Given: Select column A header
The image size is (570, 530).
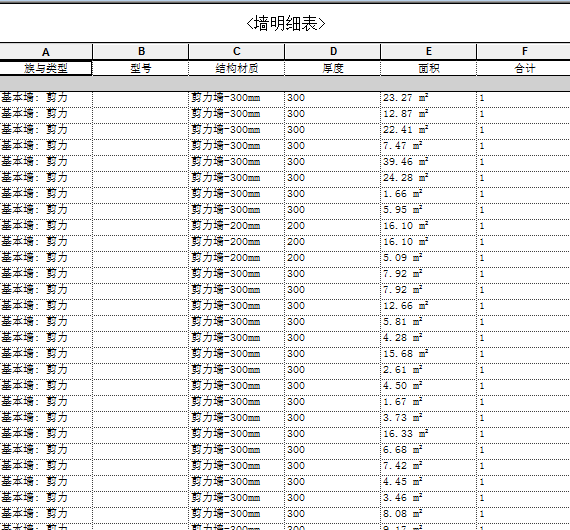Looking at the screenshot, I should click(x=46, y=52).
